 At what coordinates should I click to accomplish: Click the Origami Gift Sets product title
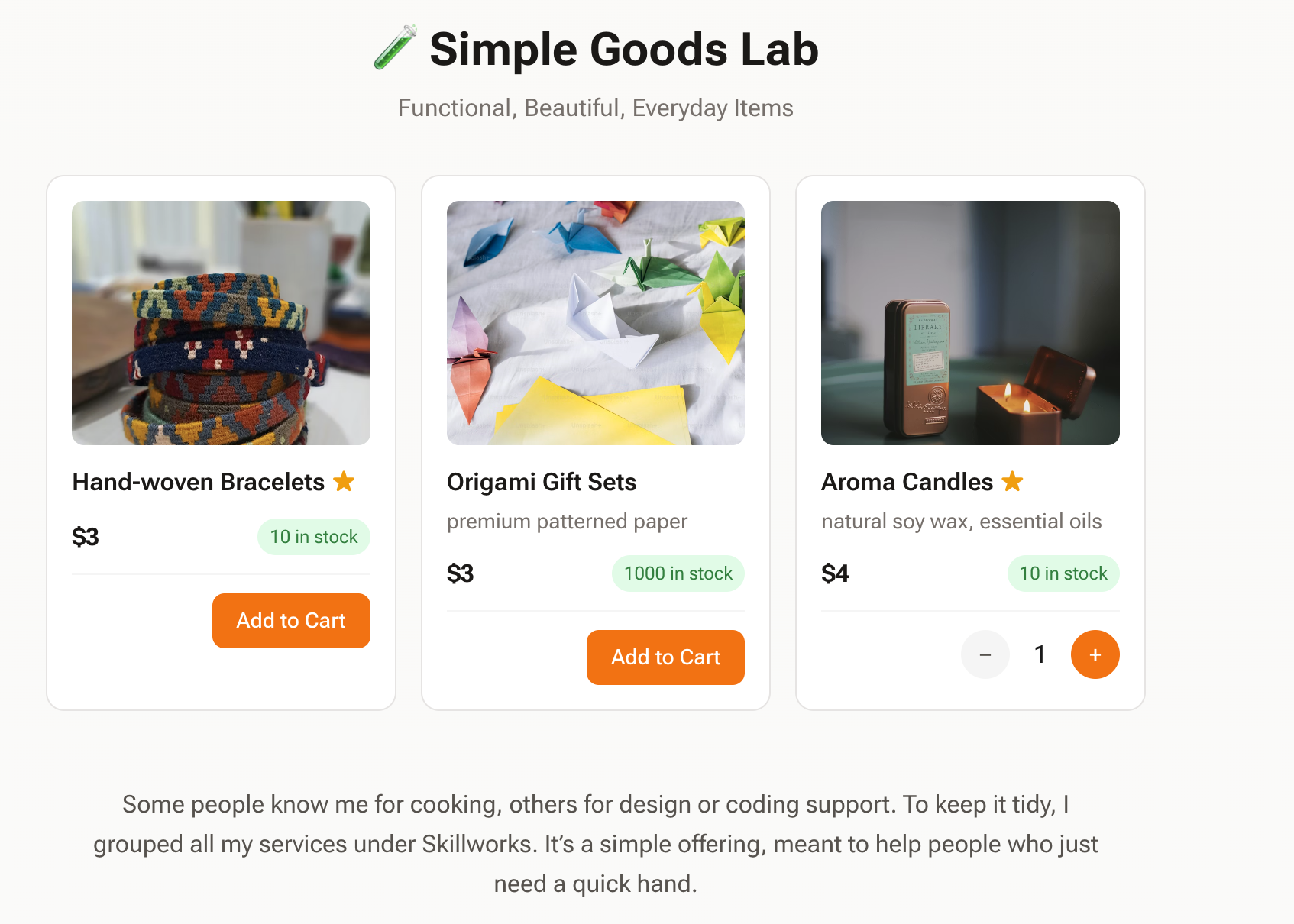point(542,482)
